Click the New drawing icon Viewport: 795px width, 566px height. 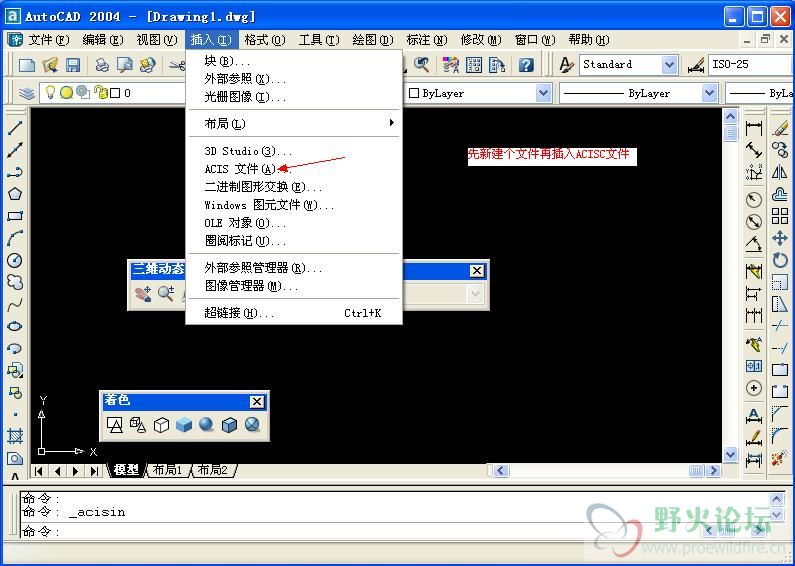(27, 65)
